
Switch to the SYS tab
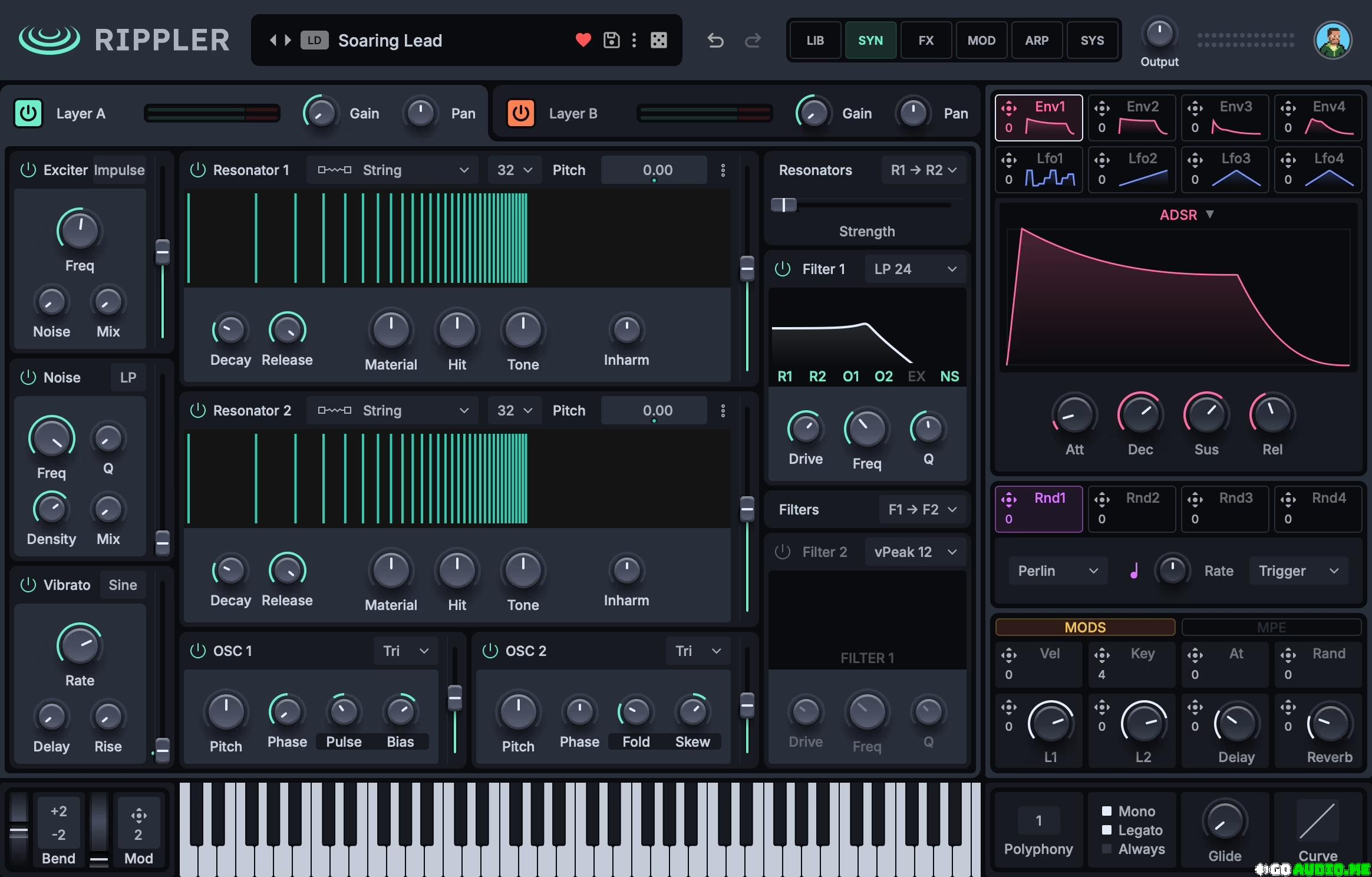1092,40
